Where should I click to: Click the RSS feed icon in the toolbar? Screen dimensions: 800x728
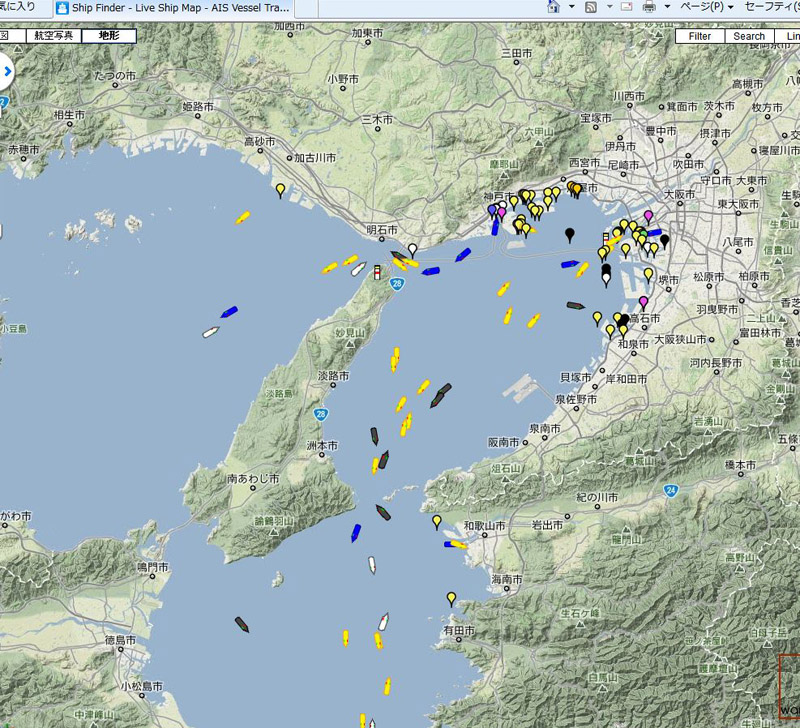coord(591,7)
